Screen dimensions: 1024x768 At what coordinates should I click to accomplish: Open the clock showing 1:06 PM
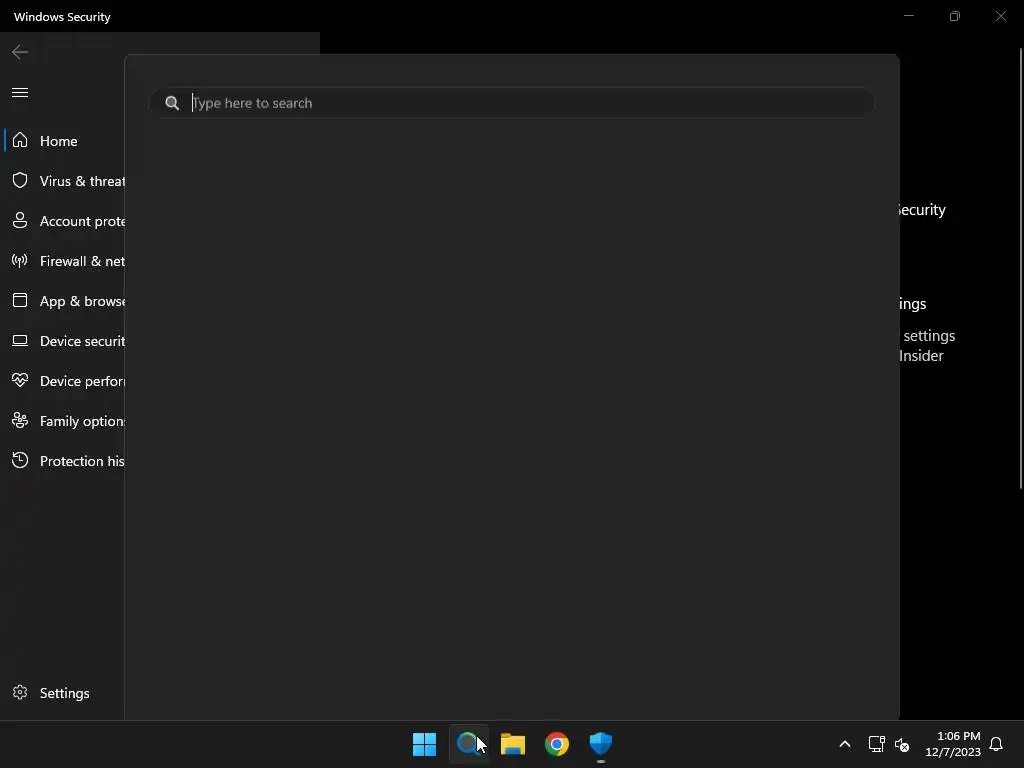[x=953, y=744]
